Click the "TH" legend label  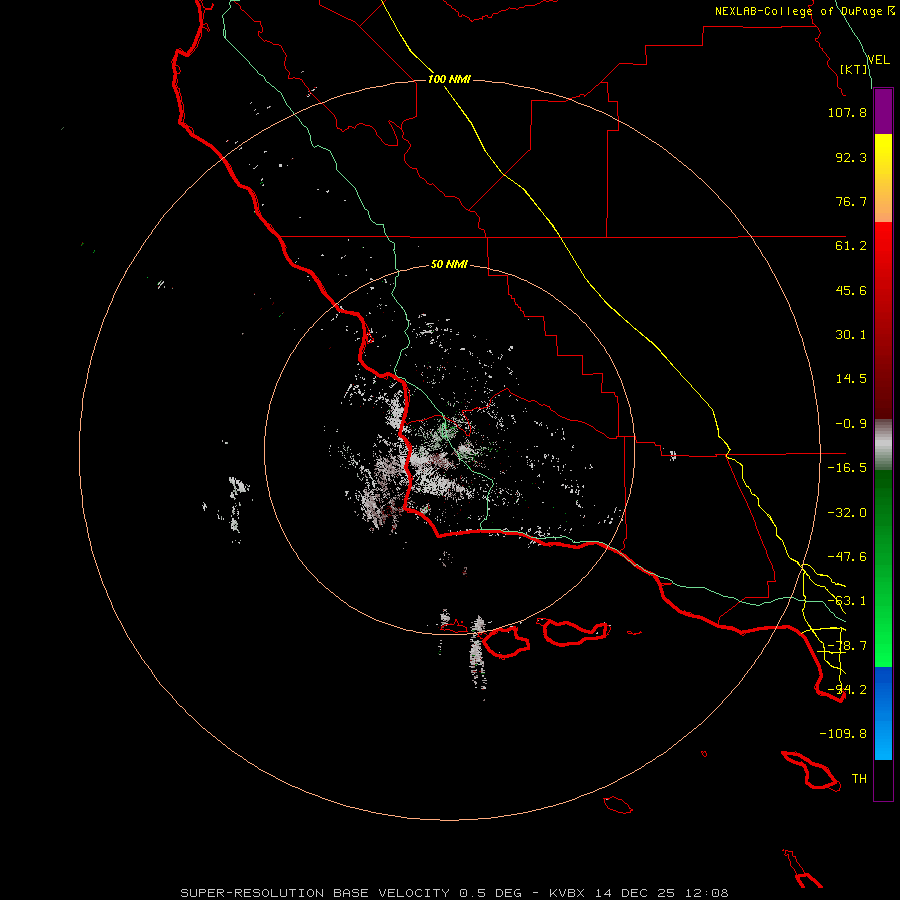coord(859,779)
